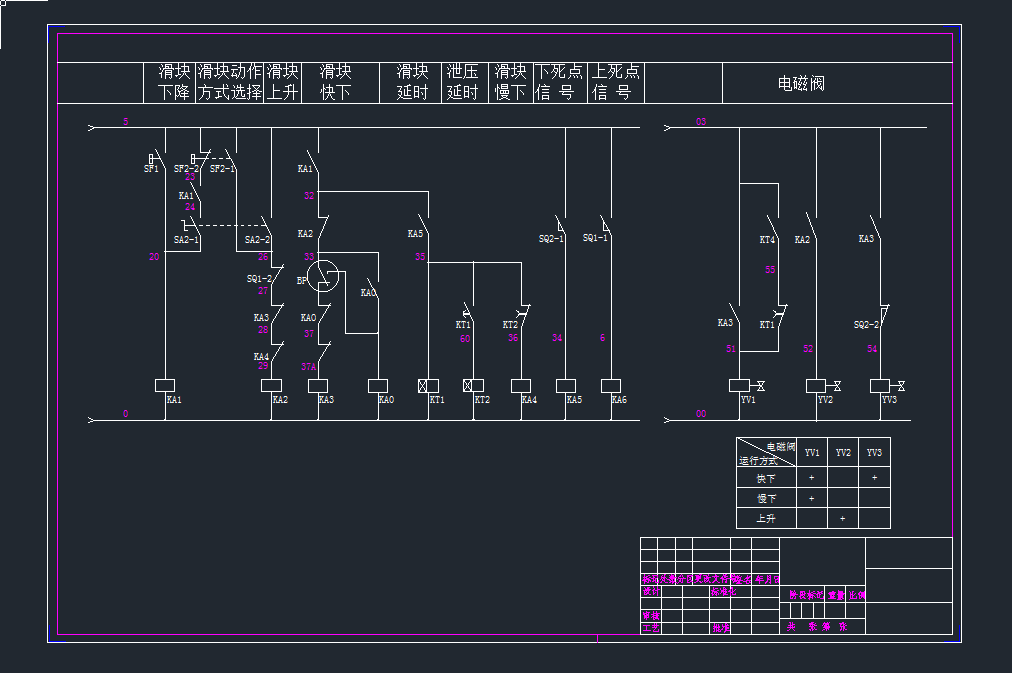This screenshot has width=1012, height=673.
Task: Click wire number 03 on right power rail
Action: [701, 122]
